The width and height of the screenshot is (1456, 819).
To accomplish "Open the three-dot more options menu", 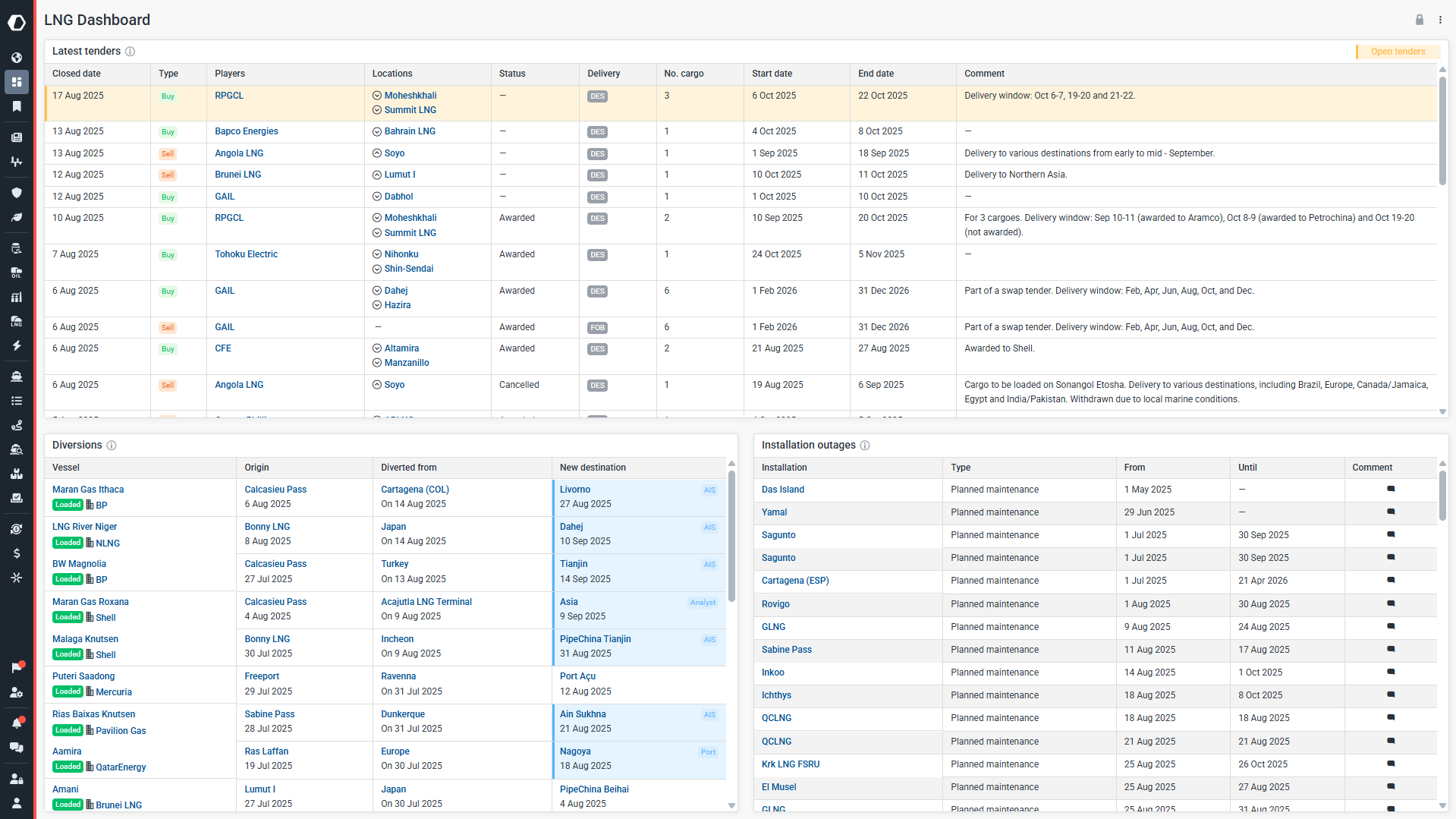I will (1440, 20).
